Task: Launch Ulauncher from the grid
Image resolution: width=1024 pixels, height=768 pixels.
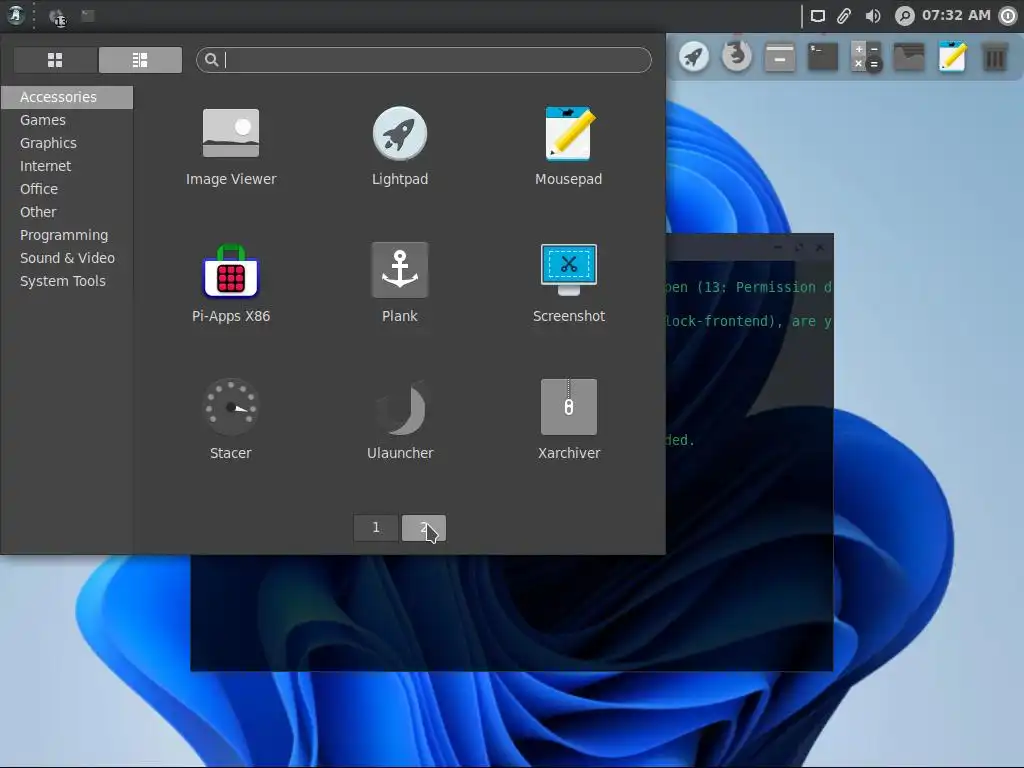Action: click(400, 420)
